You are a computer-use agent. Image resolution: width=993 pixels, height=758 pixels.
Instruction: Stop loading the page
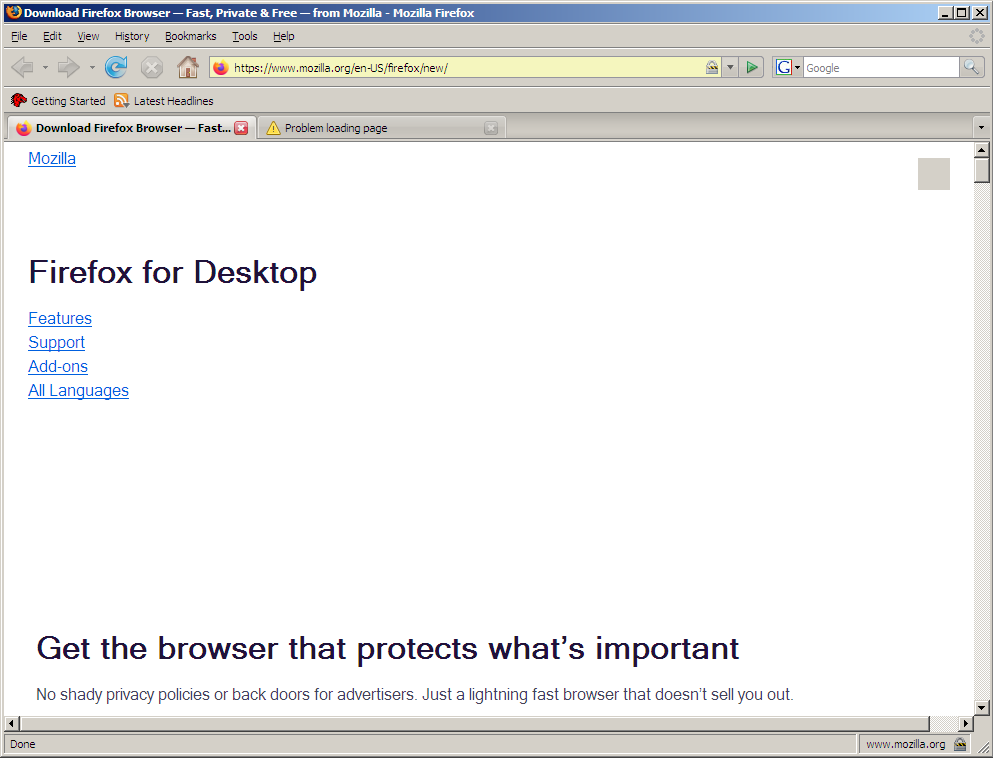tap(152, 67)
